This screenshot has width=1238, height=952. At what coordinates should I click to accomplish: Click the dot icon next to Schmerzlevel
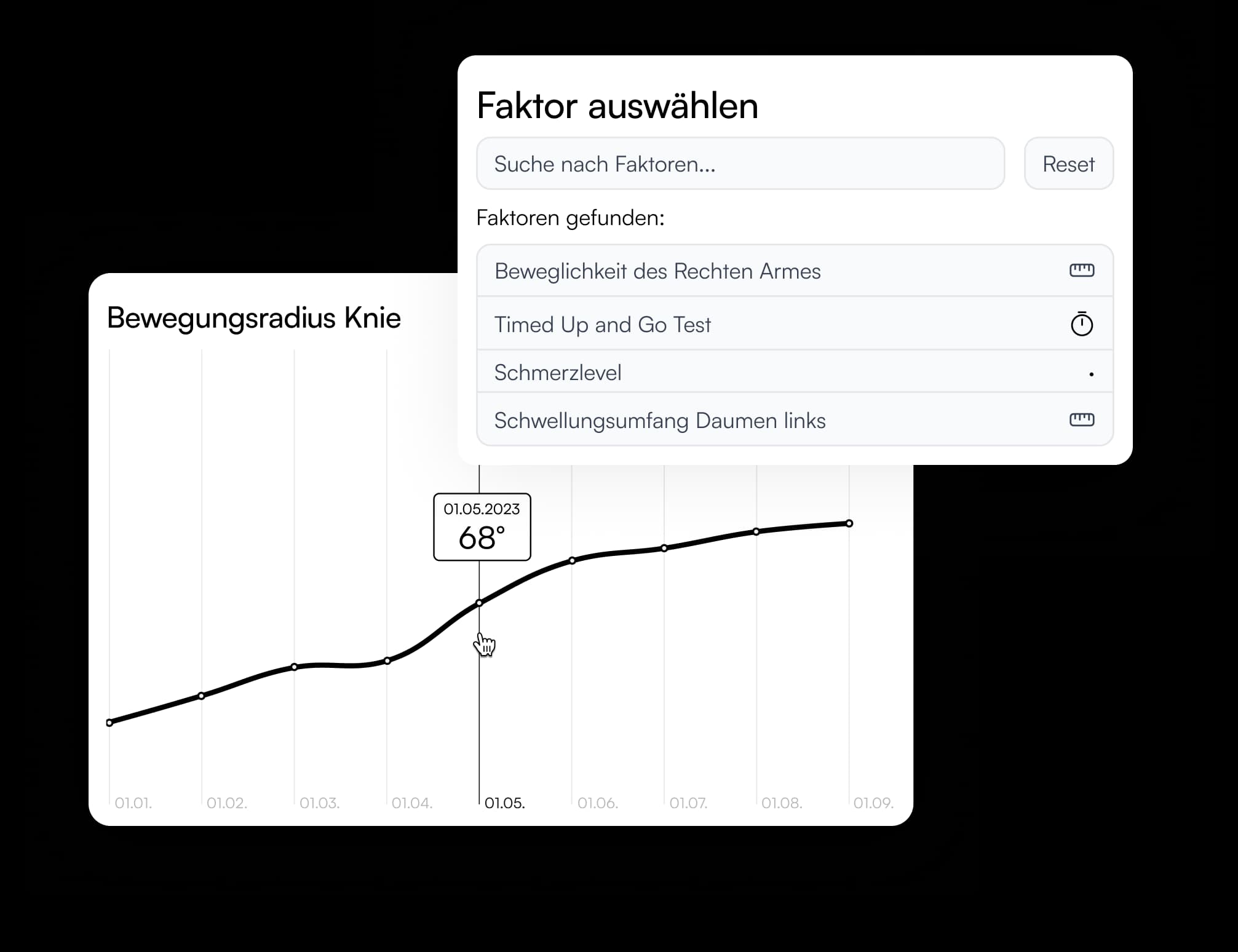pyautogui.click(x=1091, y=372)
